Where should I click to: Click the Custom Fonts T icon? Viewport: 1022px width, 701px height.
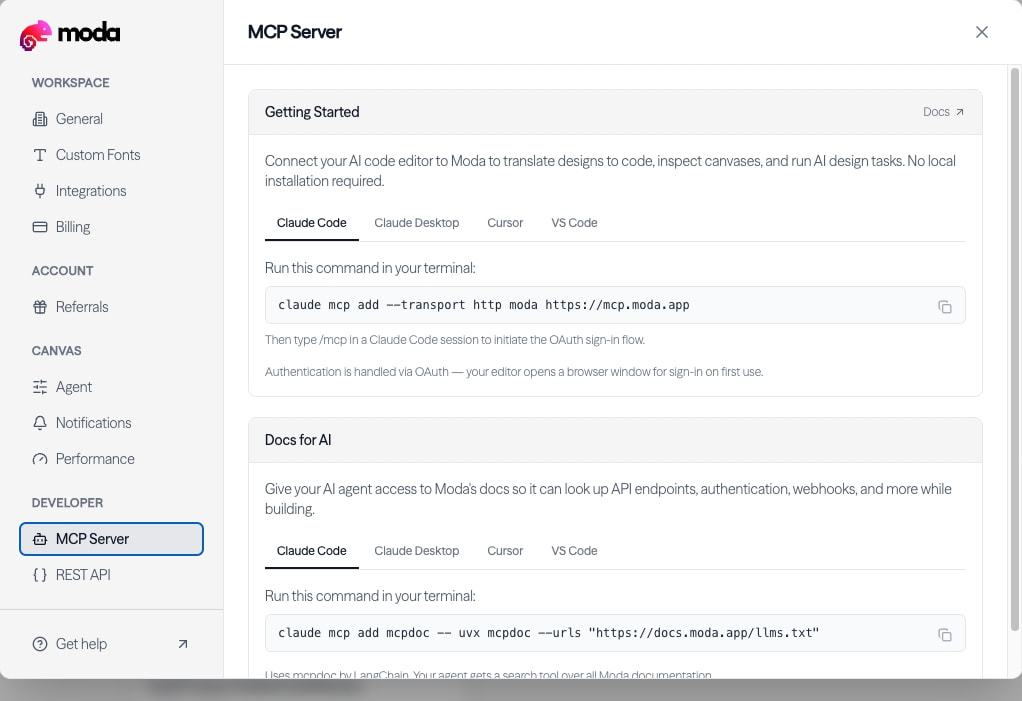pos(40,155)
